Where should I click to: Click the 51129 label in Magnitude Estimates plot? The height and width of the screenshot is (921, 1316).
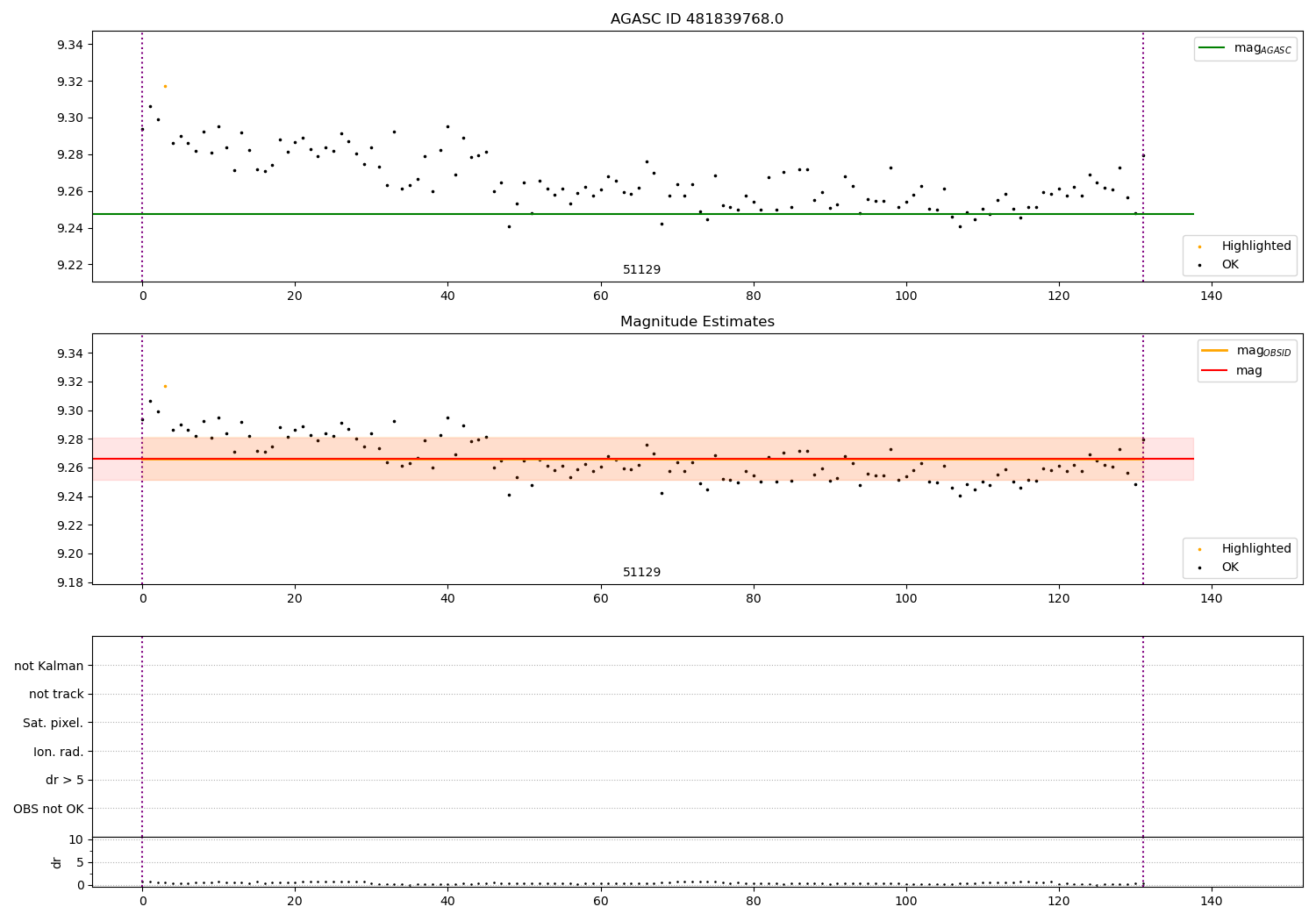pyautogui.click(x=641, y=573)
